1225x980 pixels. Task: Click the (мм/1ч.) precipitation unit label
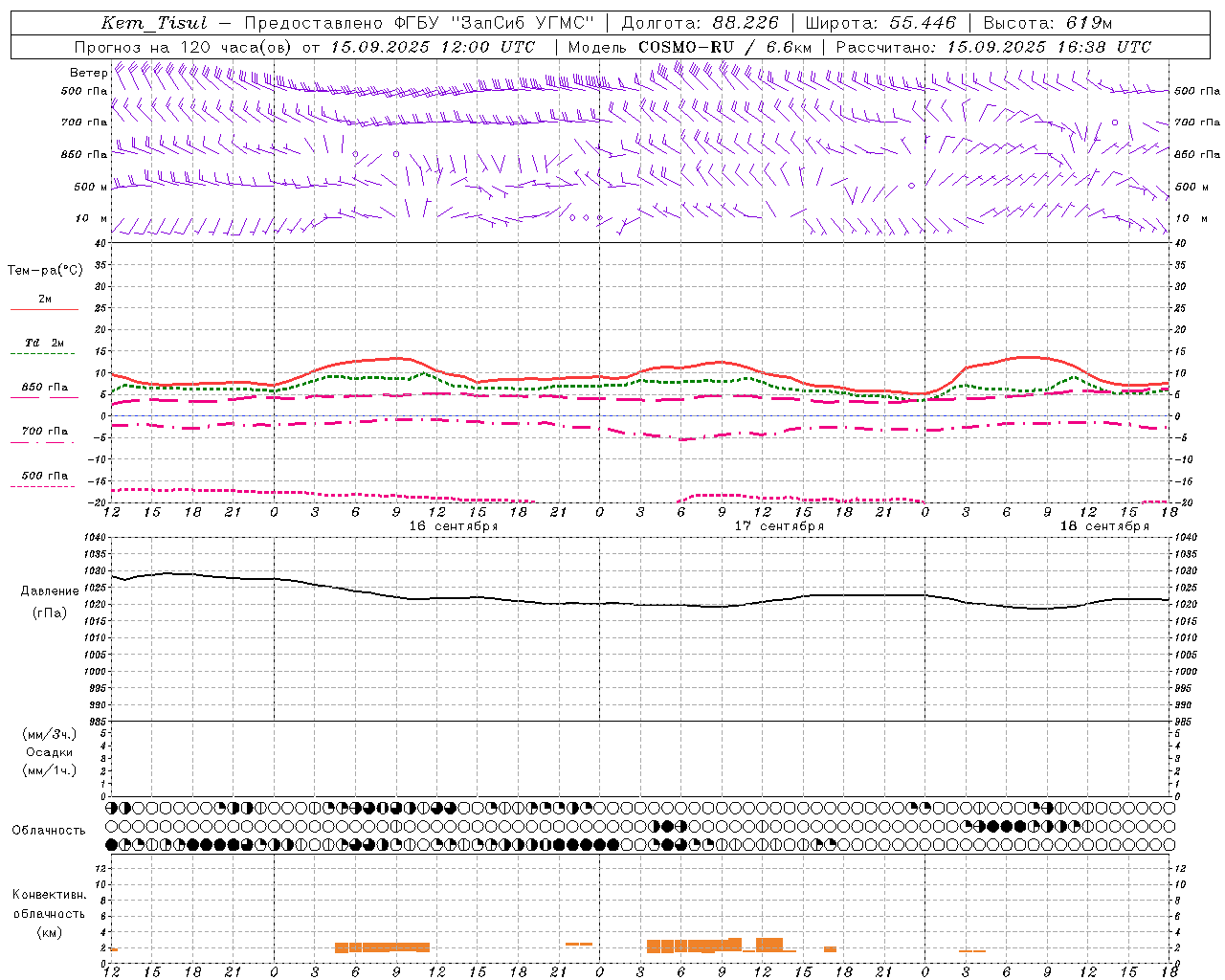point(50,771)
